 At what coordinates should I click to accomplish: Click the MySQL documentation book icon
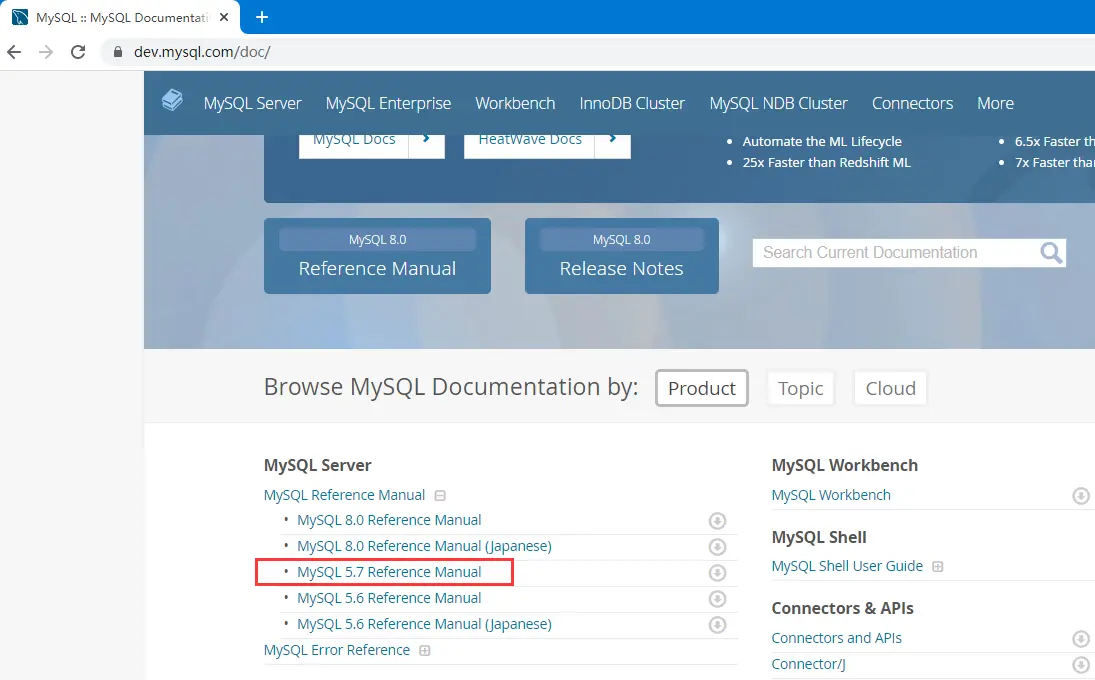[x=173, y=101]
